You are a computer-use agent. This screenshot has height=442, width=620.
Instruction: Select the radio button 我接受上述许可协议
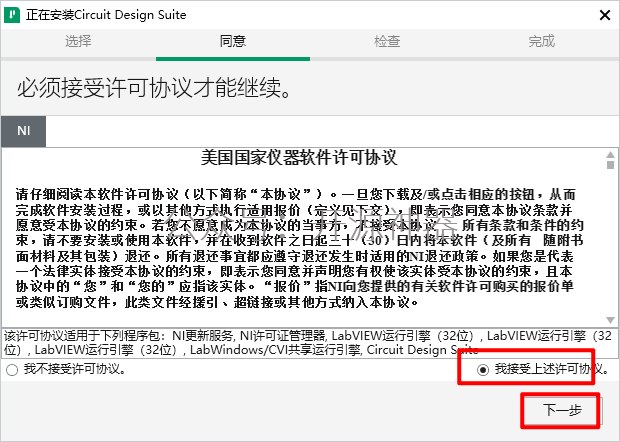point(483,370)
